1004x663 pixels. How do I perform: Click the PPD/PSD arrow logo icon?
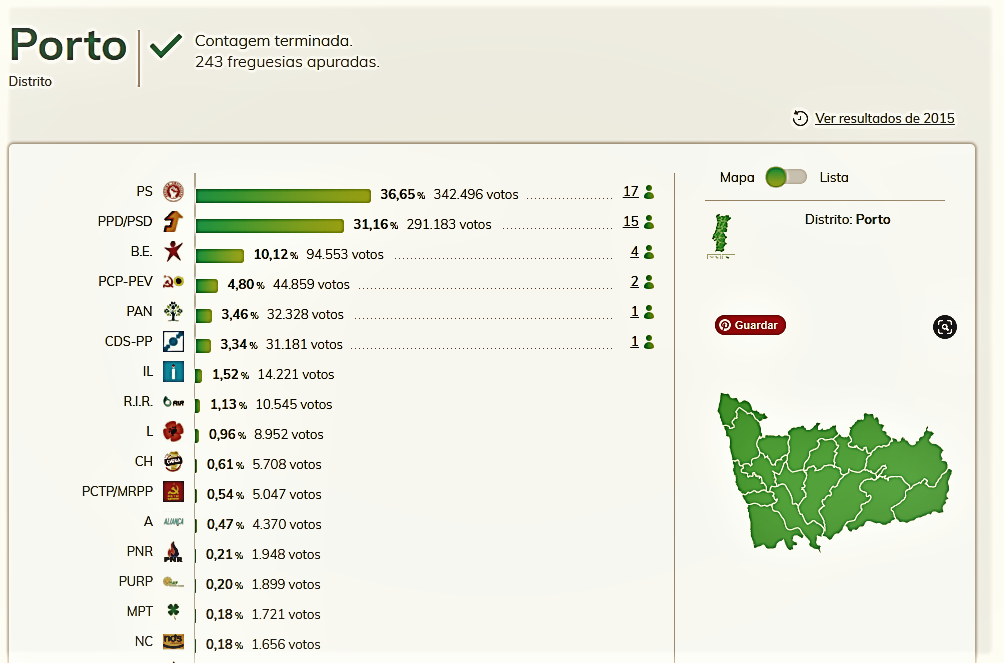tap(173, 222)
